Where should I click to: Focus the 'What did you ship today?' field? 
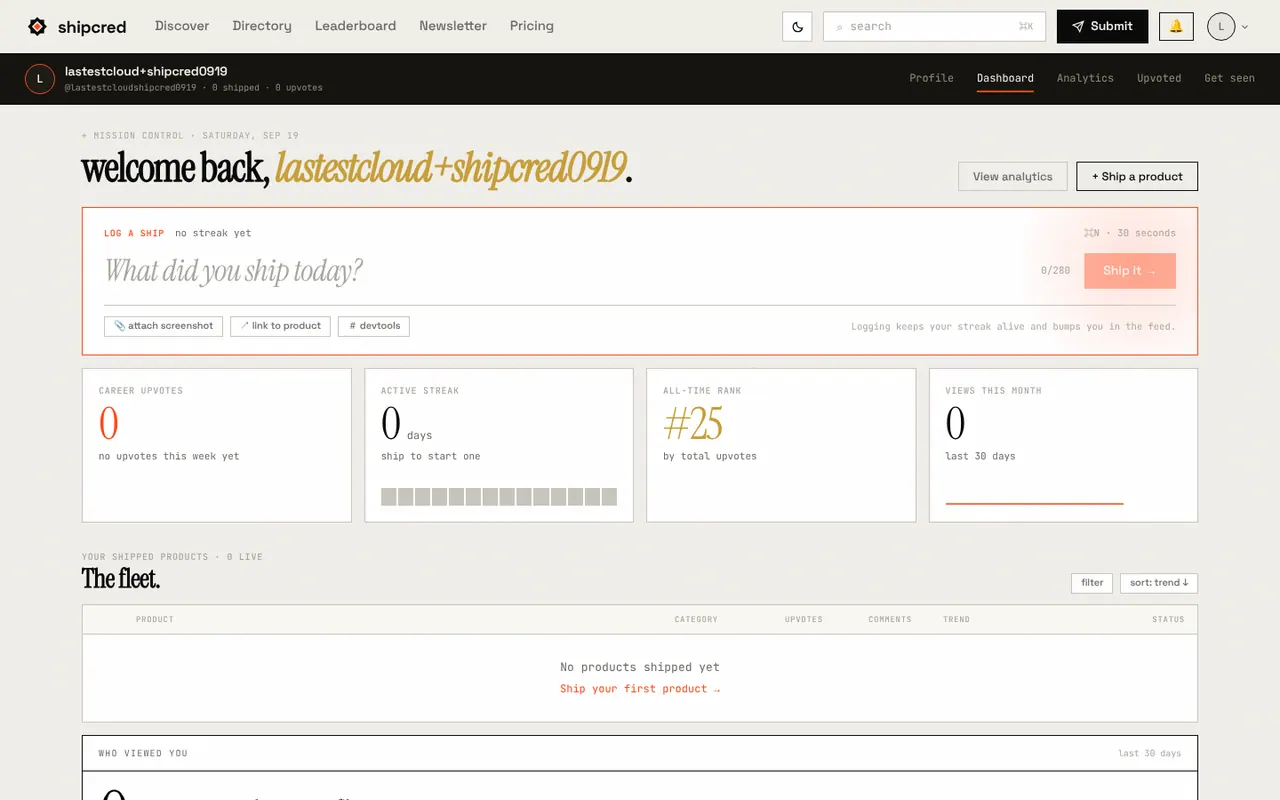tap(565, 271)
